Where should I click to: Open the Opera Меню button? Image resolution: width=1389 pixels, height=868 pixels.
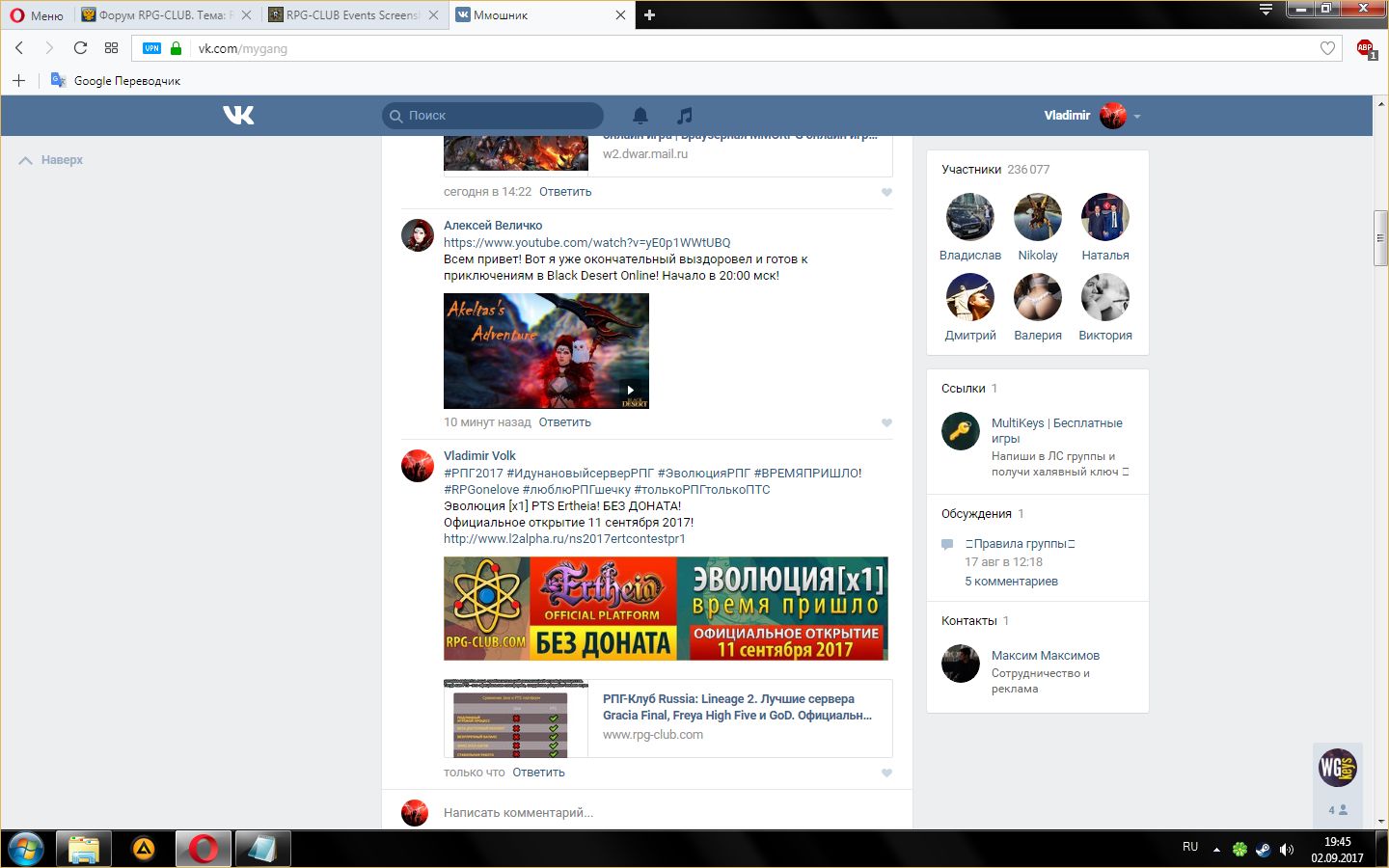coord(37,14)
